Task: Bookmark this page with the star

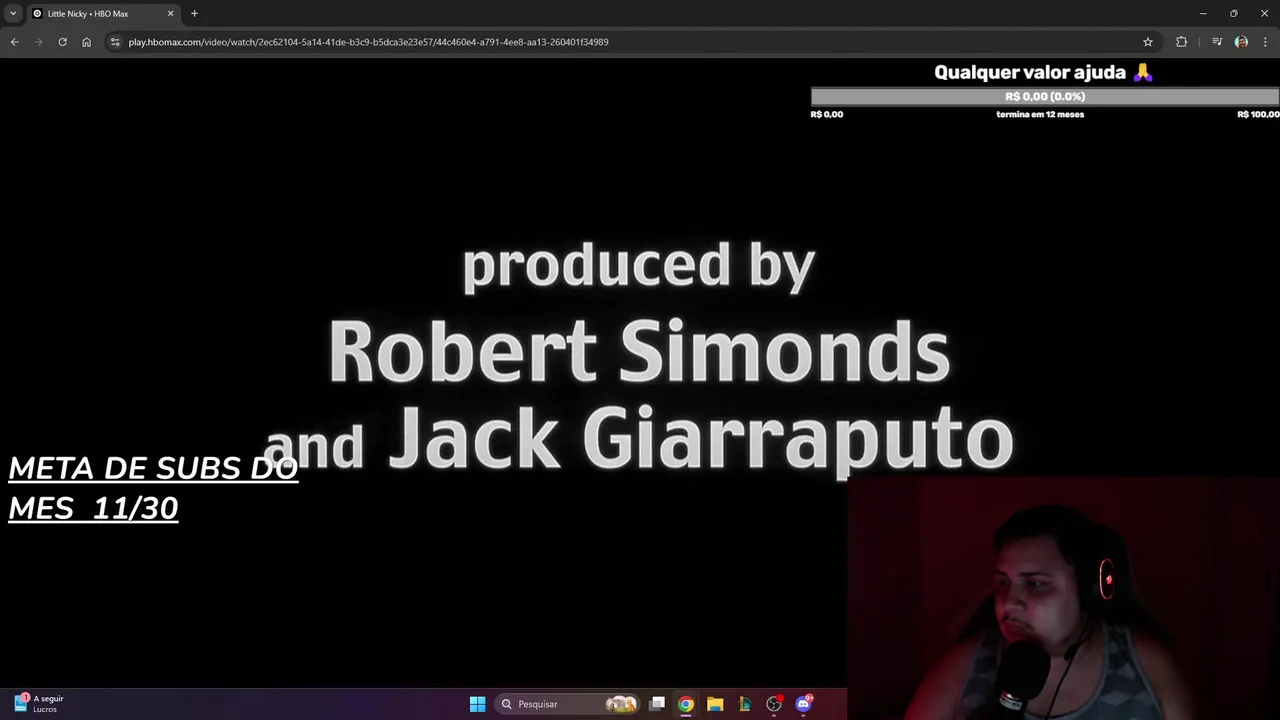Action: click(x=1148, y=42)
